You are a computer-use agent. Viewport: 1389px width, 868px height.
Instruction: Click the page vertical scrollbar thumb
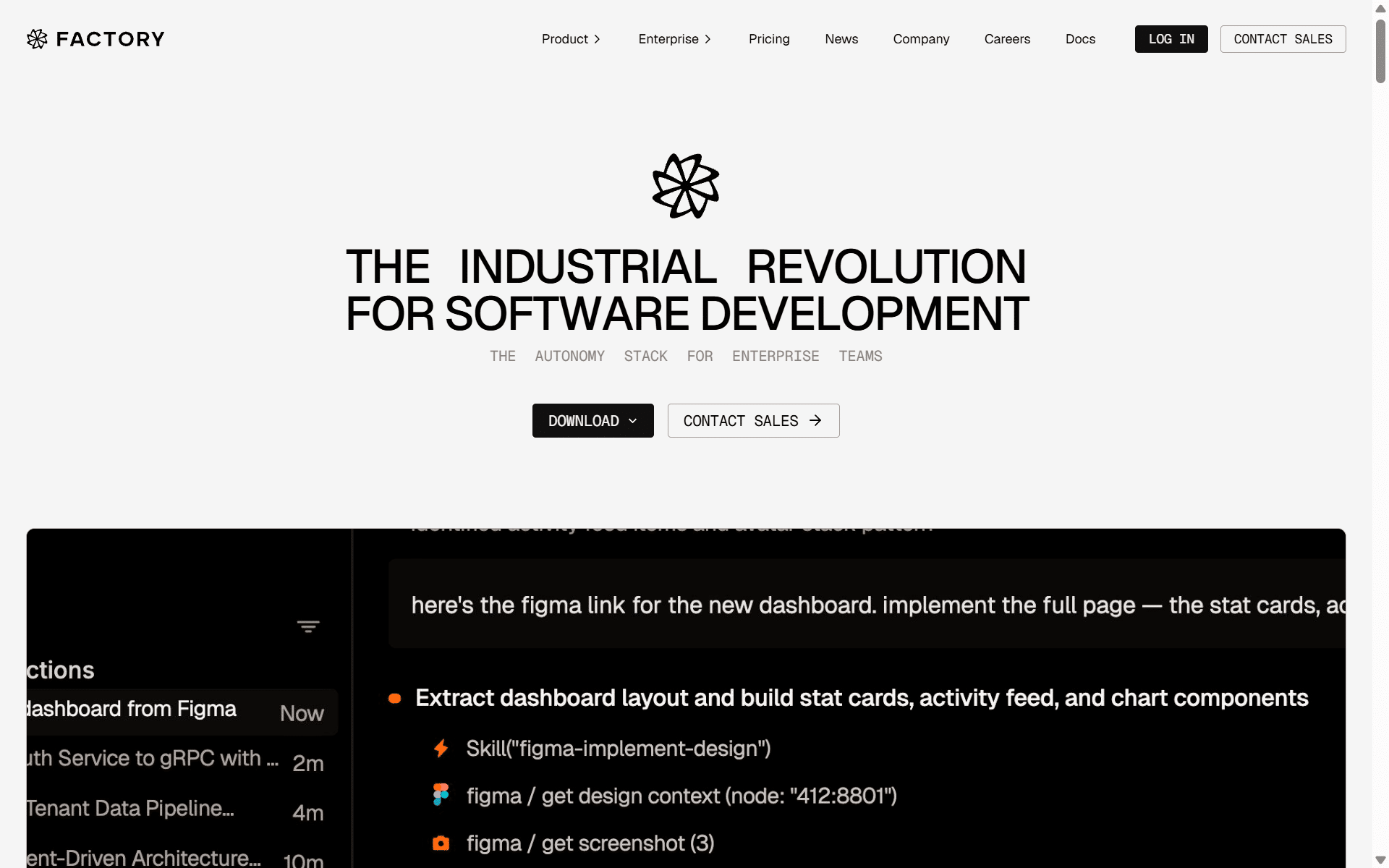(1380, 51)
